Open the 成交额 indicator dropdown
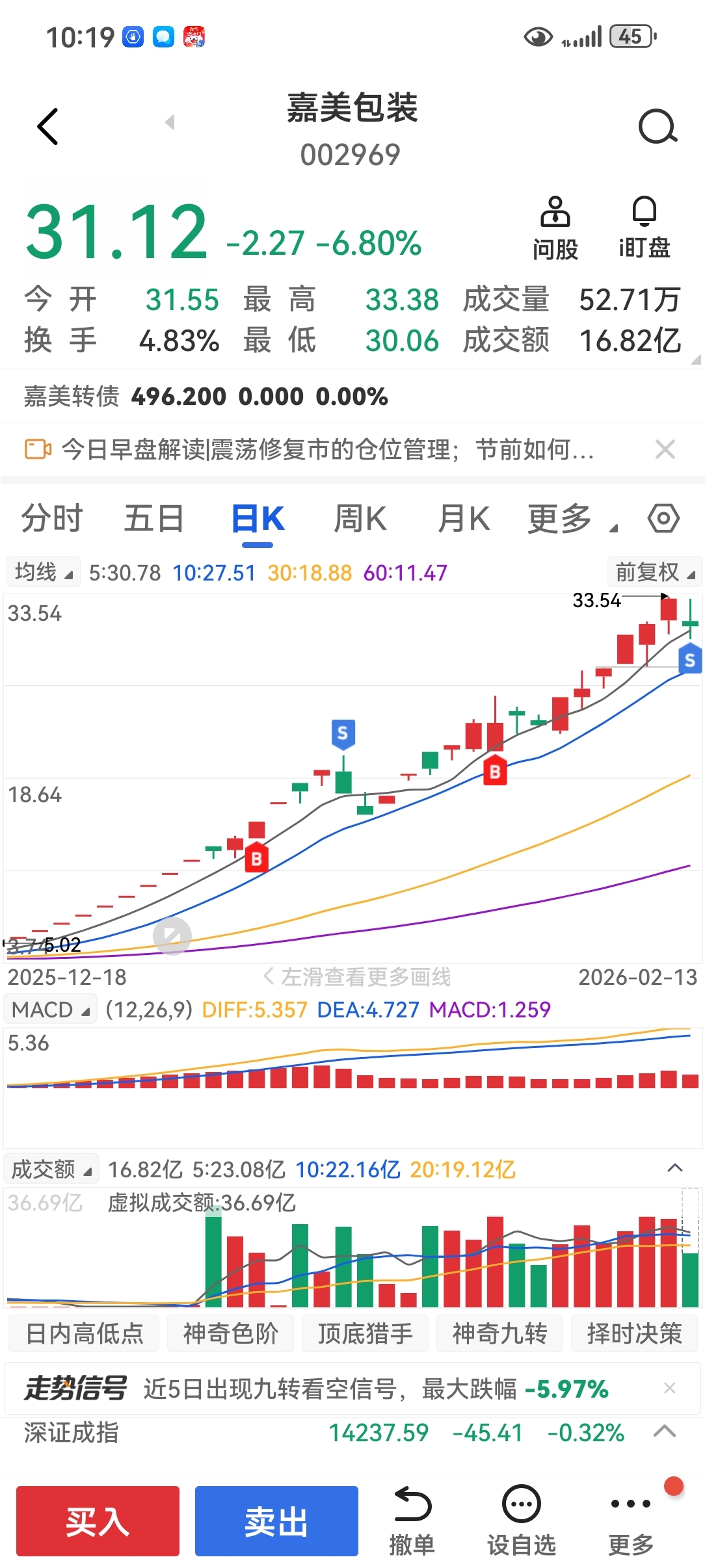705x1568 pixels. pos(51,1169)
